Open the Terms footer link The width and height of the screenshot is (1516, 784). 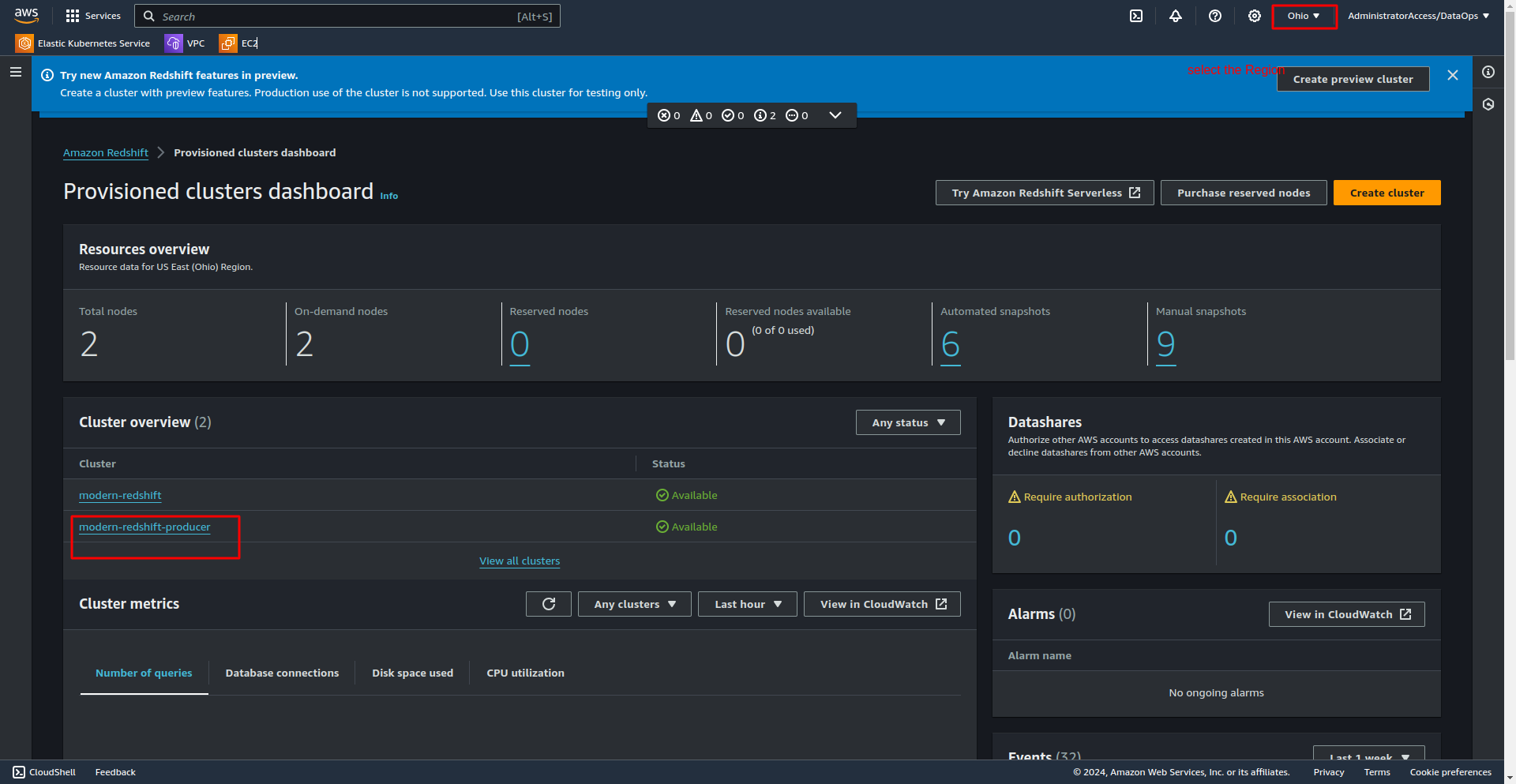pyautogui.click(x=1377, y=772)
